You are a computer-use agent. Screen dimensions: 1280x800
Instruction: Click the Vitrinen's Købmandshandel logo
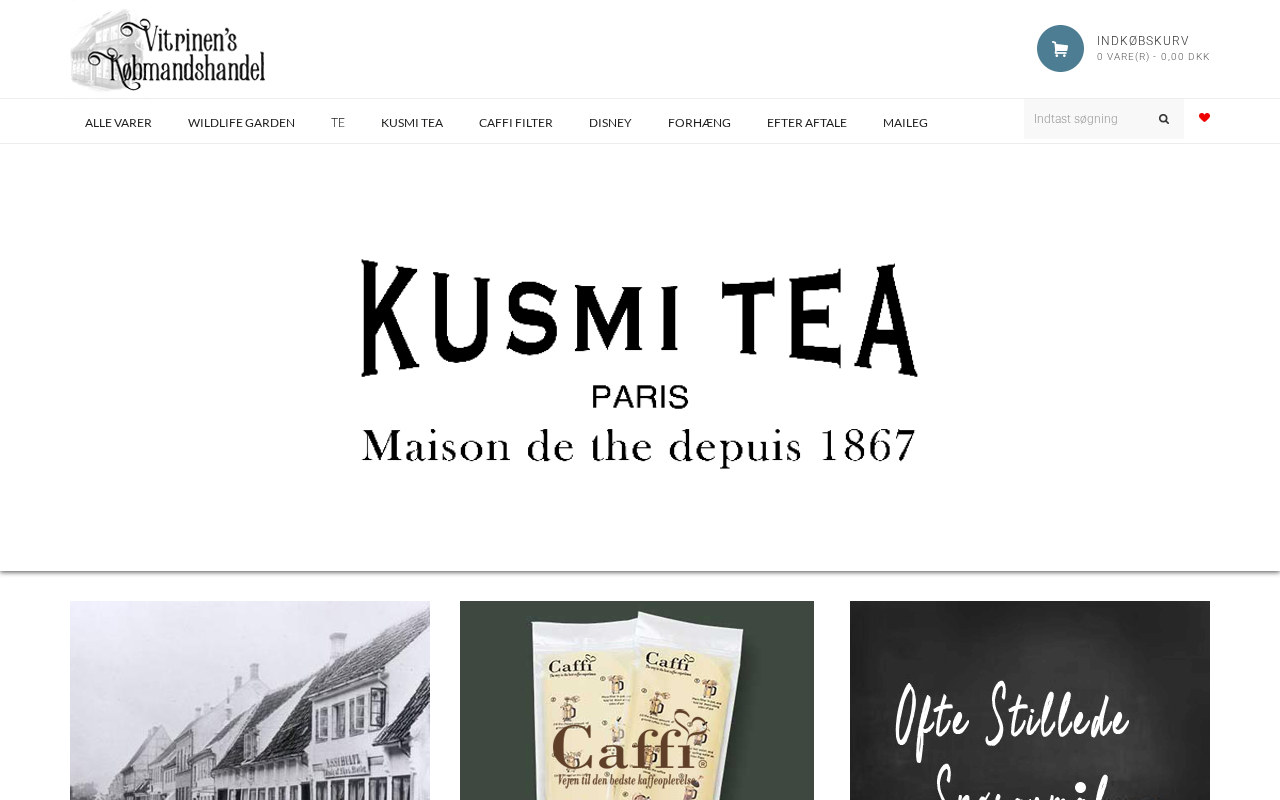coord(168,50)
